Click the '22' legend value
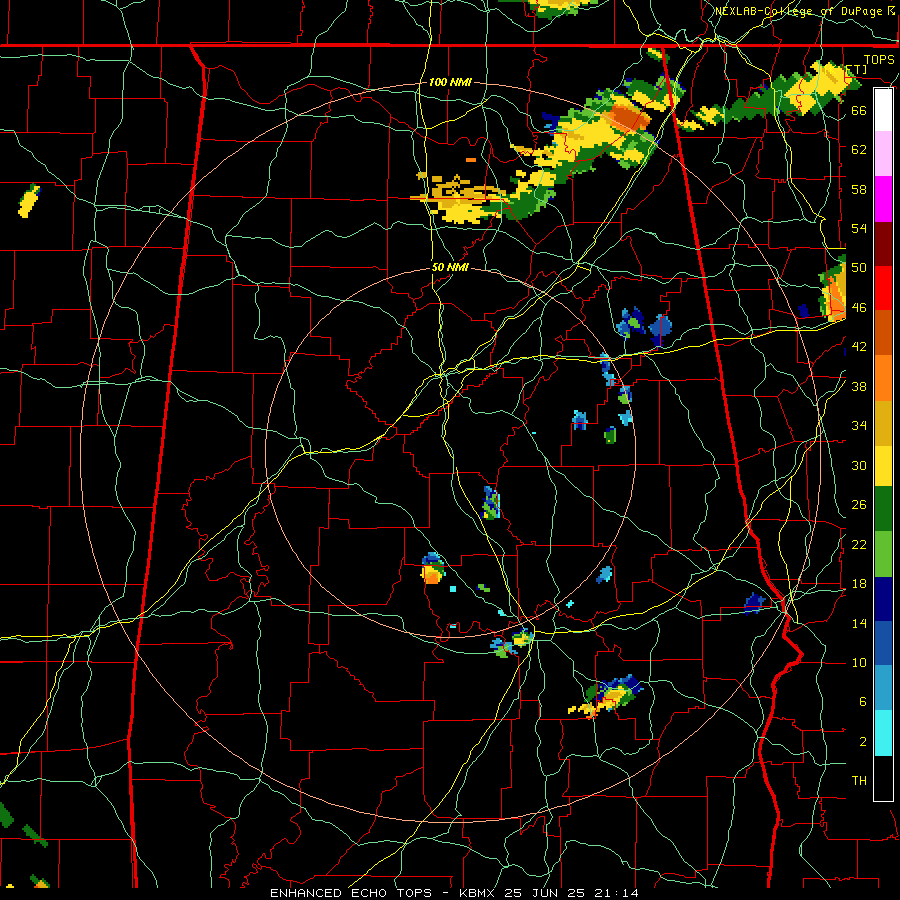The height and width of the screenshot is (900, 900). click(x=859, y=544)
